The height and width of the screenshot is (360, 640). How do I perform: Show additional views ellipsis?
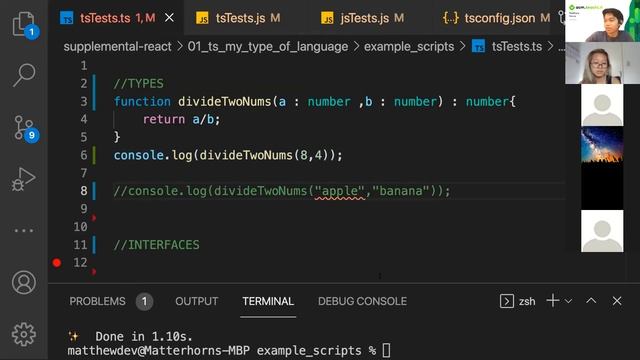(x=24, y=231)
